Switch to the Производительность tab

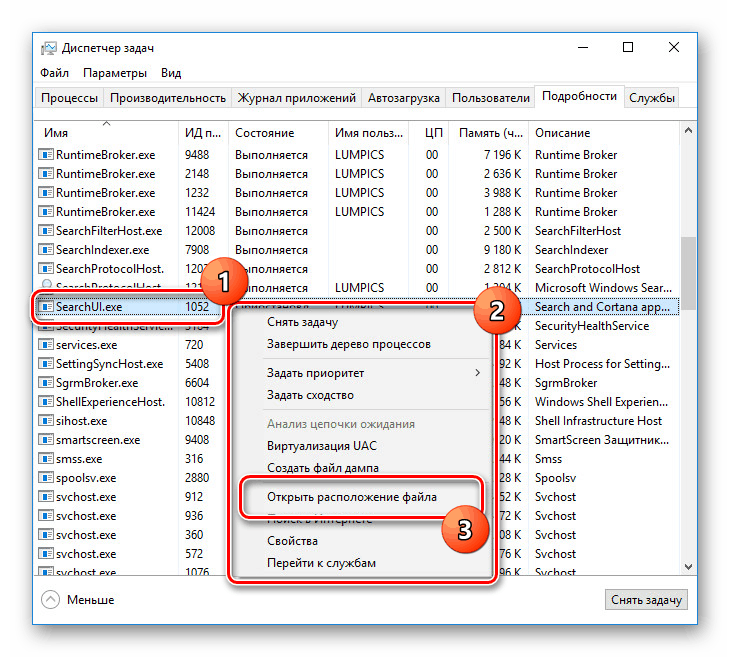coord(168,98)
